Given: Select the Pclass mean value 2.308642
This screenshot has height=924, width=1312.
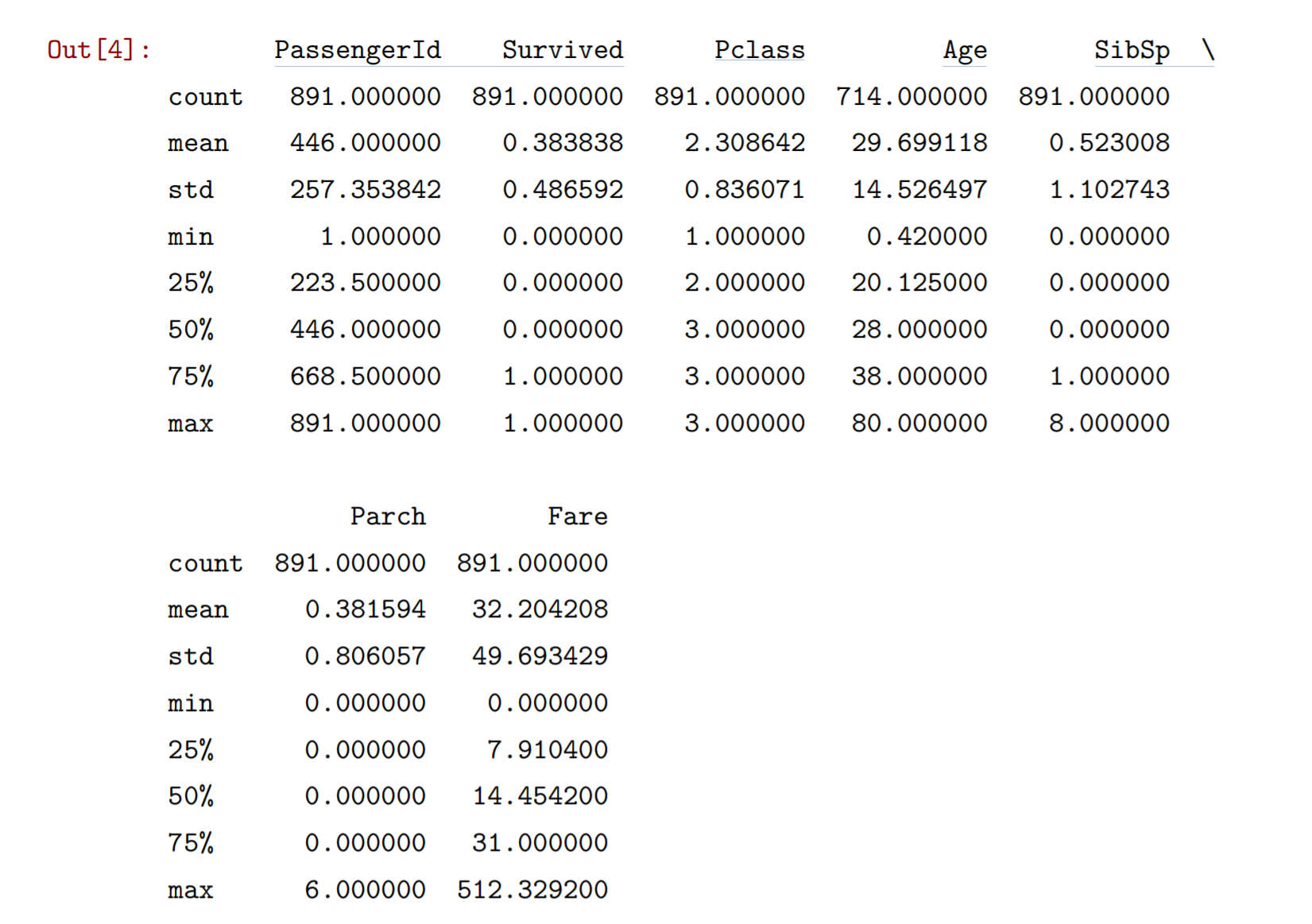Looking at the screenshot, I should [745, 143].
